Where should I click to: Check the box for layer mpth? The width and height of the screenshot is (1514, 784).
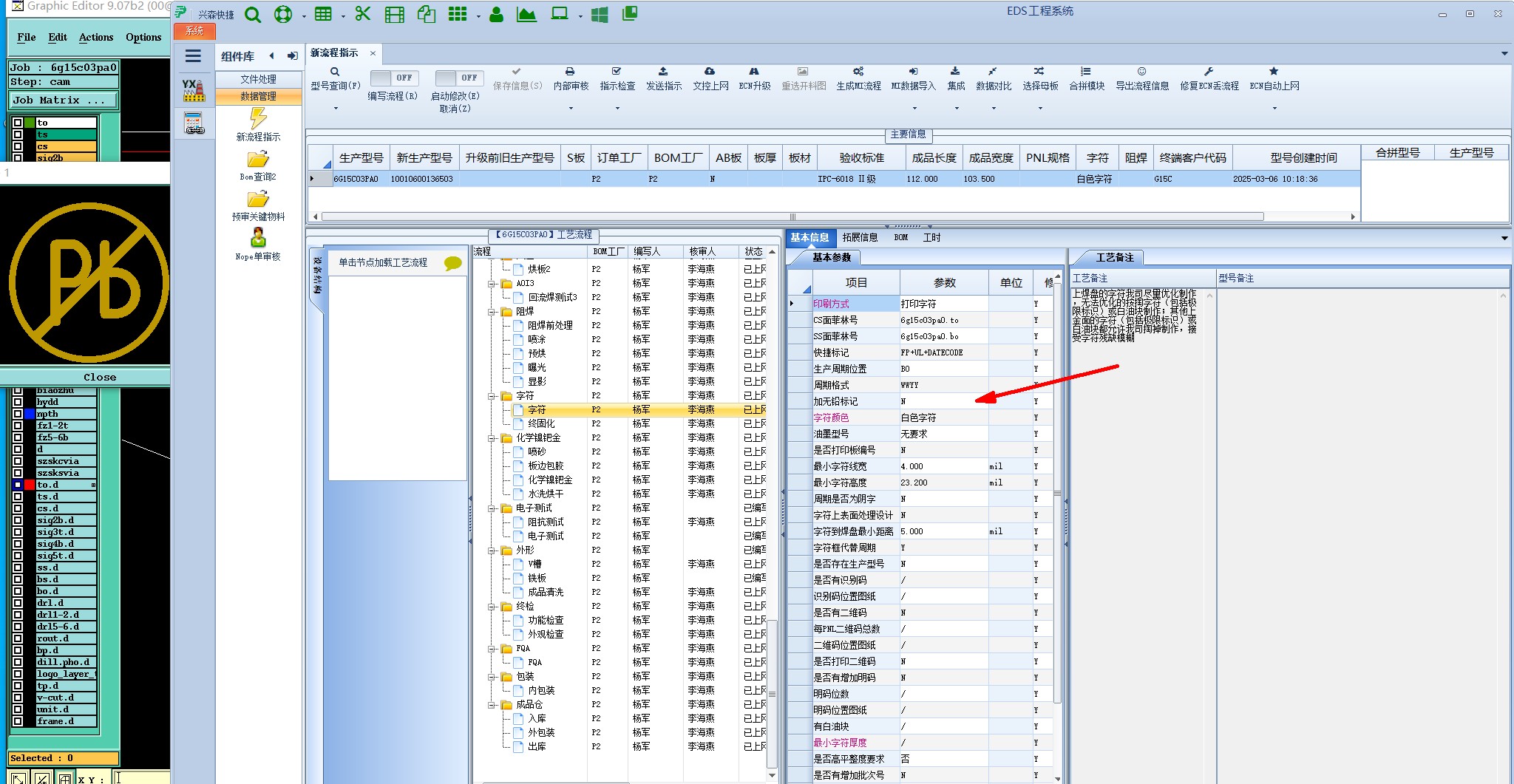18,414
